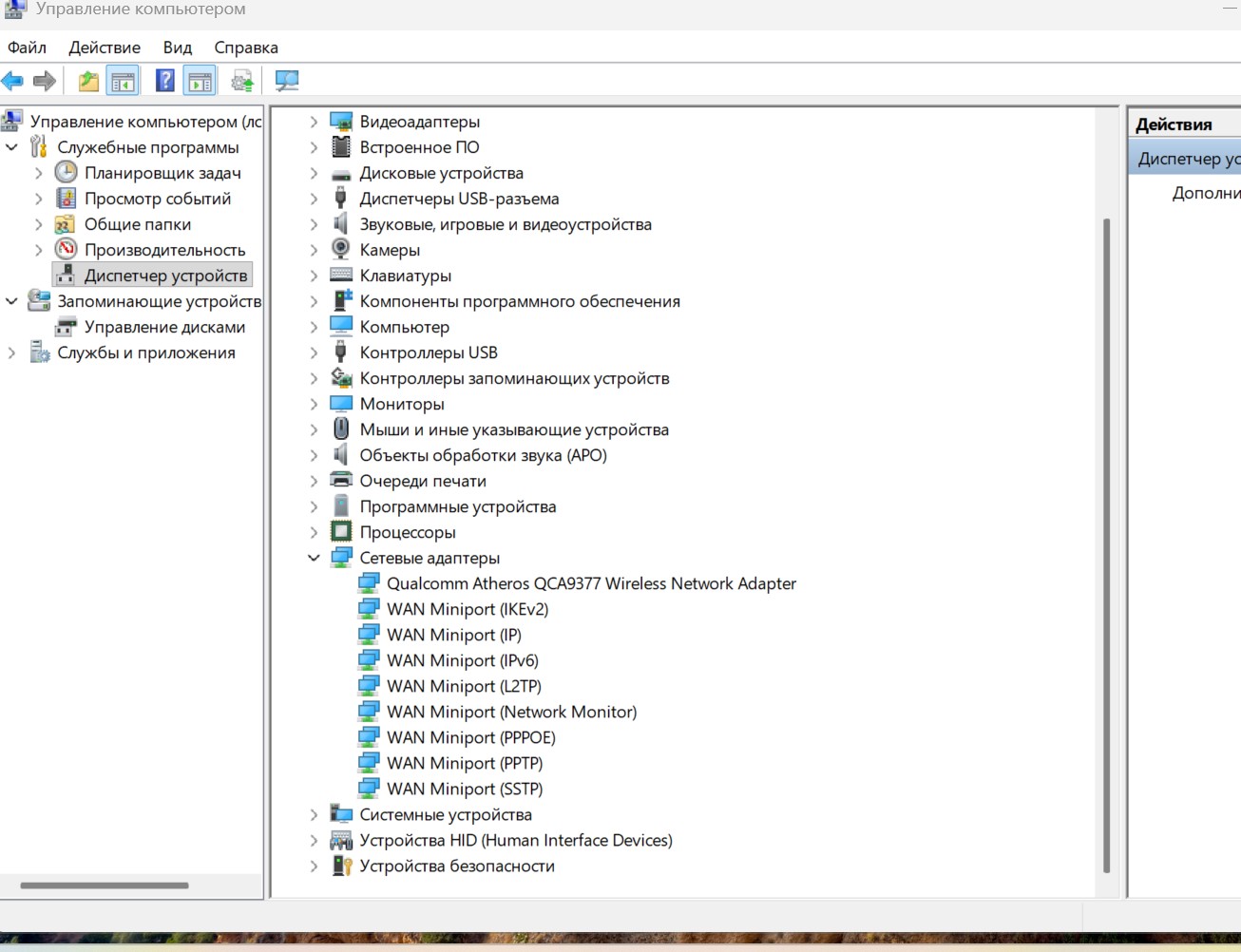
Task: Expand Службы и приложения node
Action: [11, 352]
